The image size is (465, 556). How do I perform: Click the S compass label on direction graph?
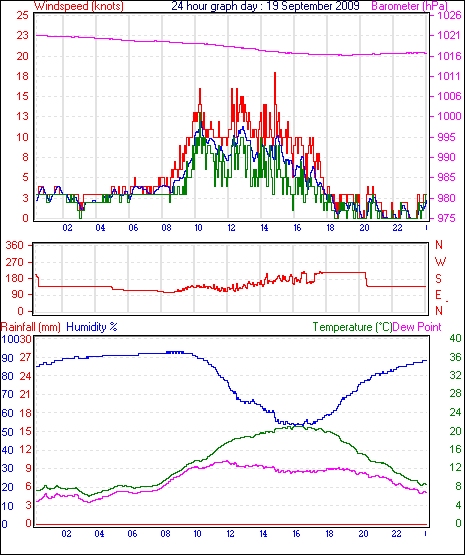point(438,279)
